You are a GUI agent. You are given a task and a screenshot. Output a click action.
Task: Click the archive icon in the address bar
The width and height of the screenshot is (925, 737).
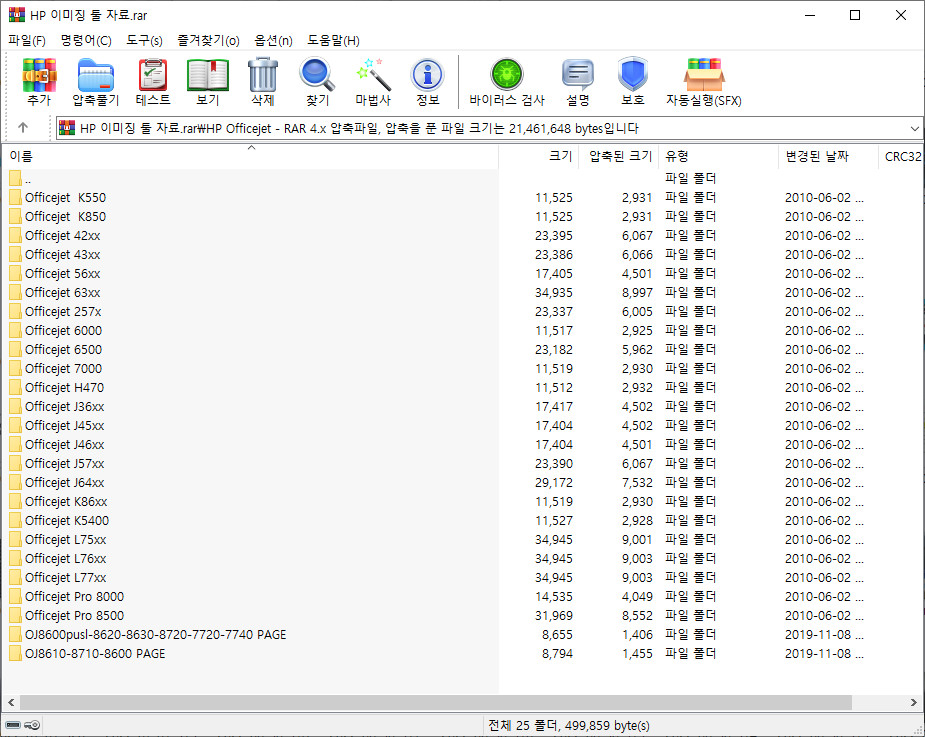pos(67,128)
